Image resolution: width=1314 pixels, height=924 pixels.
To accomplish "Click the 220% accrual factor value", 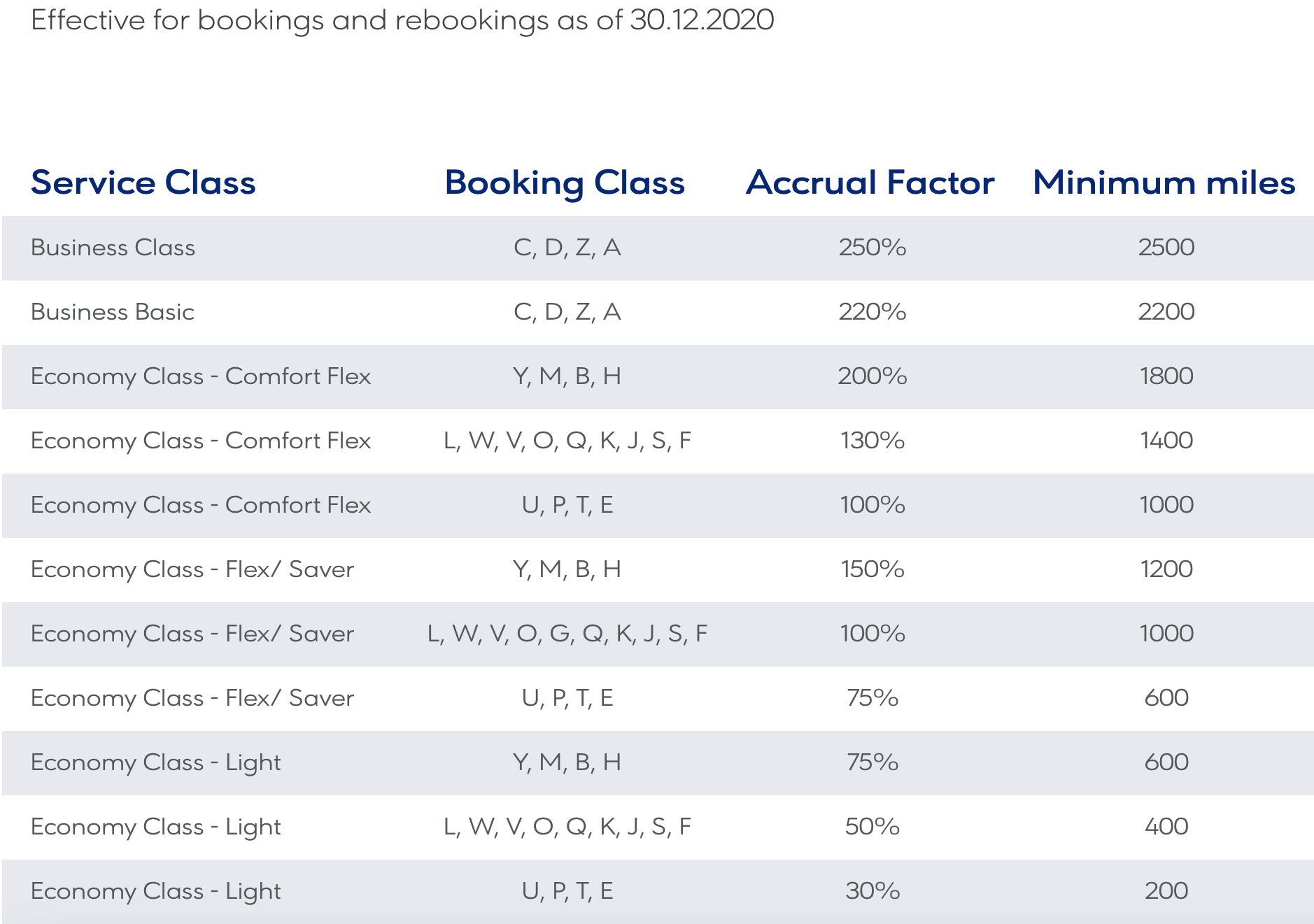I will pos(873,312).
